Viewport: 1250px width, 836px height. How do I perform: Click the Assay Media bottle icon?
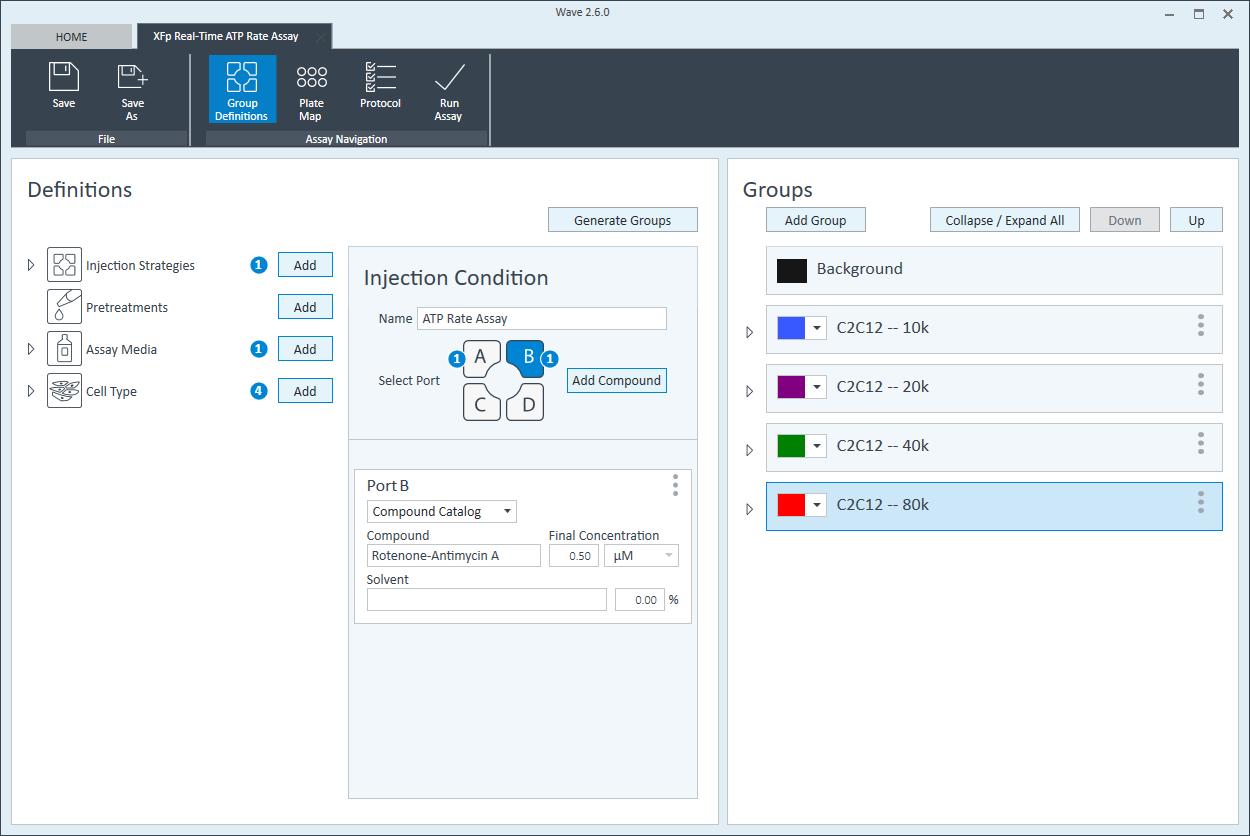tap(64, 349)
